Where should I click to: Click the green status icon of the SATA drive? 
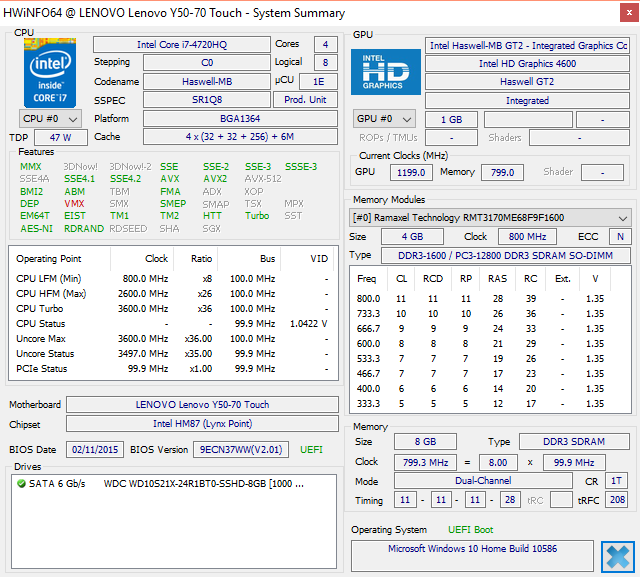click(x=21, y=484)
